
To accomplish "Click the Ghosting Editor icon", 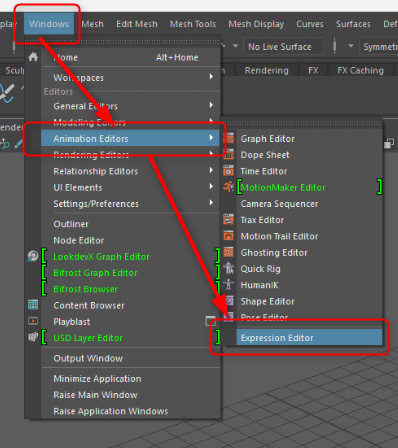I will 228,252.
